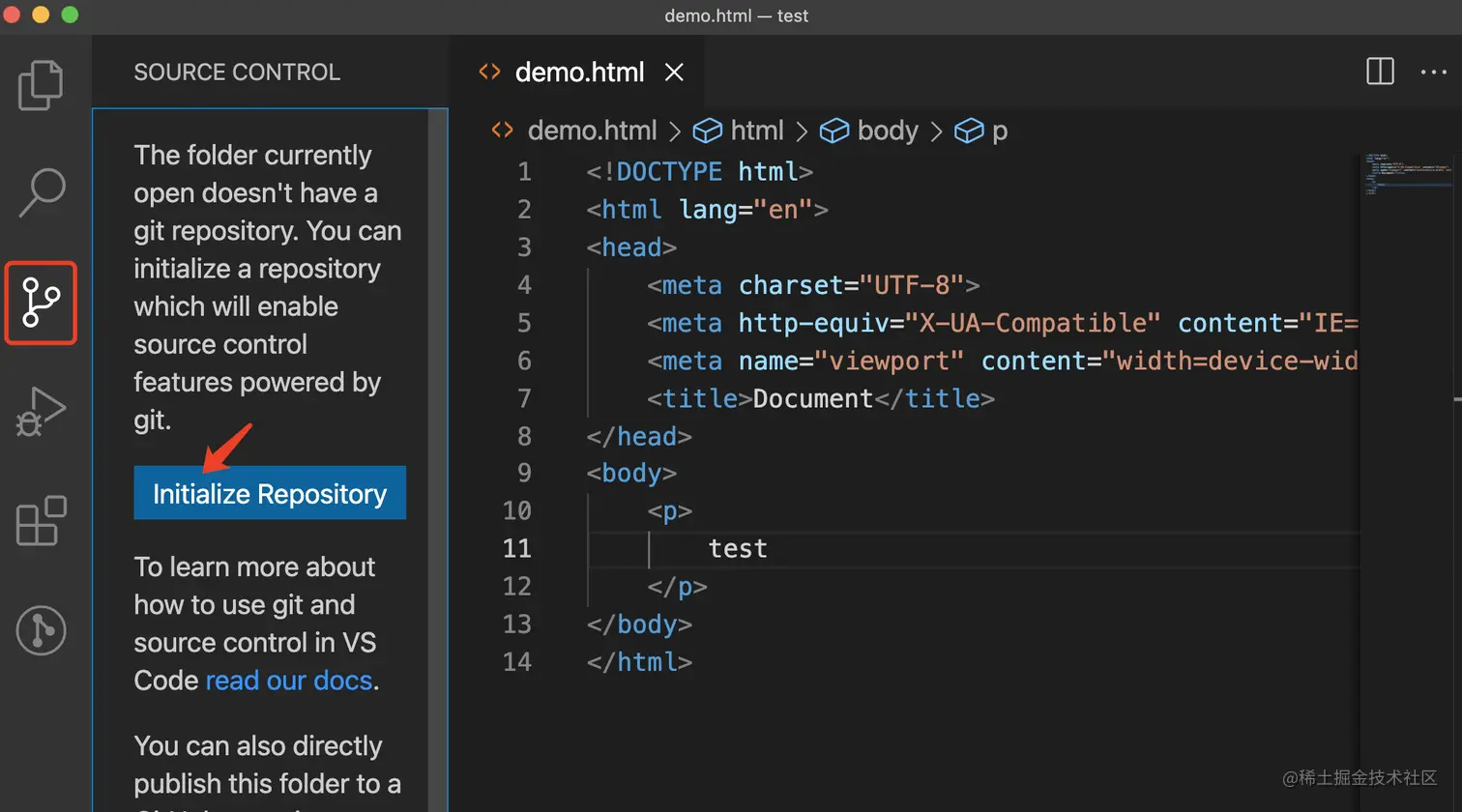Image resolution: width=1462 pixels, height=812 pixels.
Task: Click the yellow macOS minimize window button
Action: [x=41, y=14]
